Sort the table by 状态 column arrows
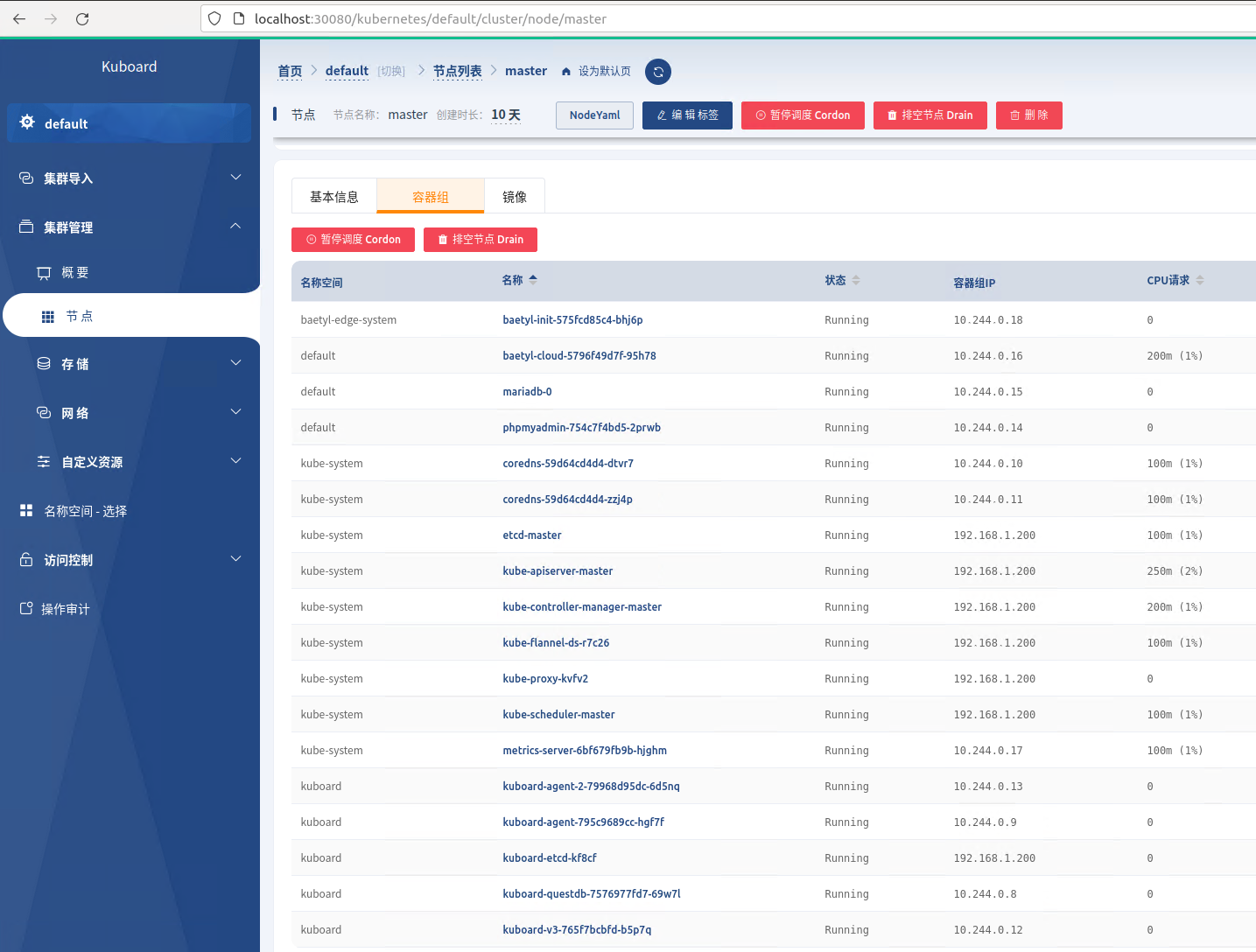The image size is (1256, 952). click(856, 280)
